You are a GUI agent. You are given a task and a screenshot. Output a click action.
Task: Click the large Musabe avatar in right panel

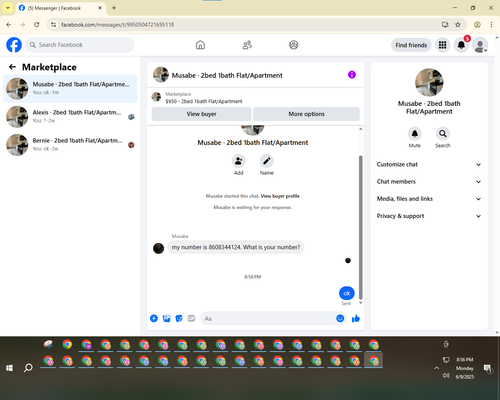(429, 82)
